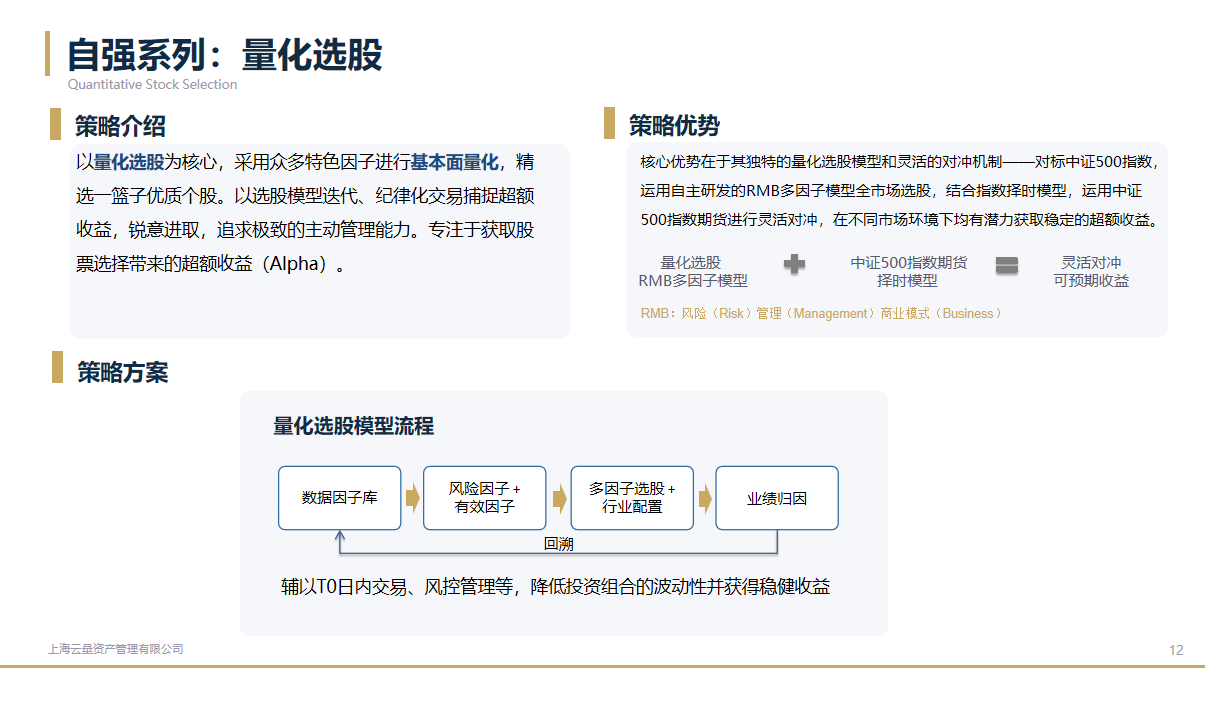Viewport: 1205px width, 708px height.
Task: Select the 数据因子库 flowchart box
Action: tap(339, 498)
